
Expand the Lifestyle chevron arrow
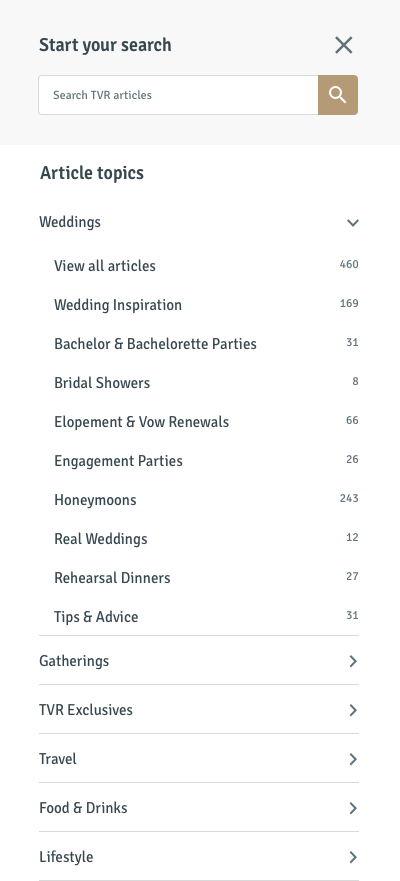click(x=353, y=857)
